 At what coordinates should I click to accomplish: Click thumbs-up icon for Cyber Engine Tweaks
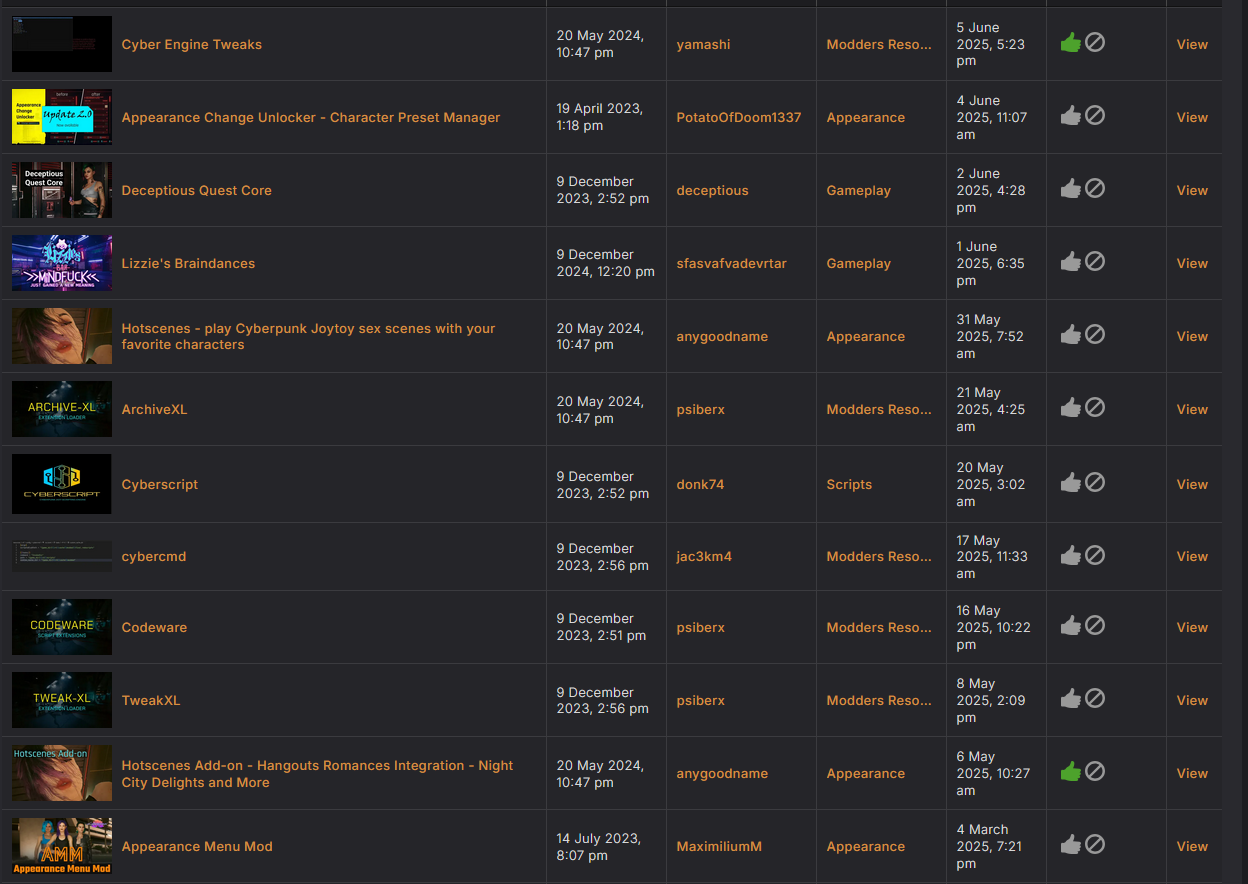tap(1071, 43)
